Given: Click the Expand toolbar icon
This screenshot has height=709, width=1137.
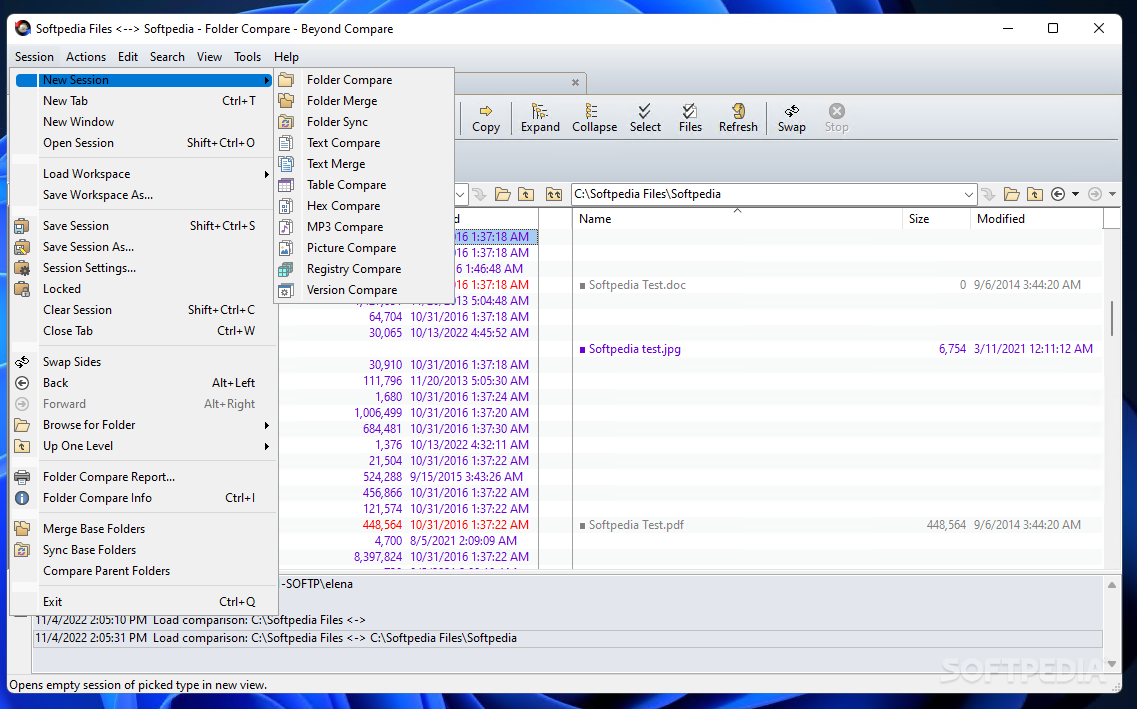Looking at the screenshot, I should (x=540, y=118).
